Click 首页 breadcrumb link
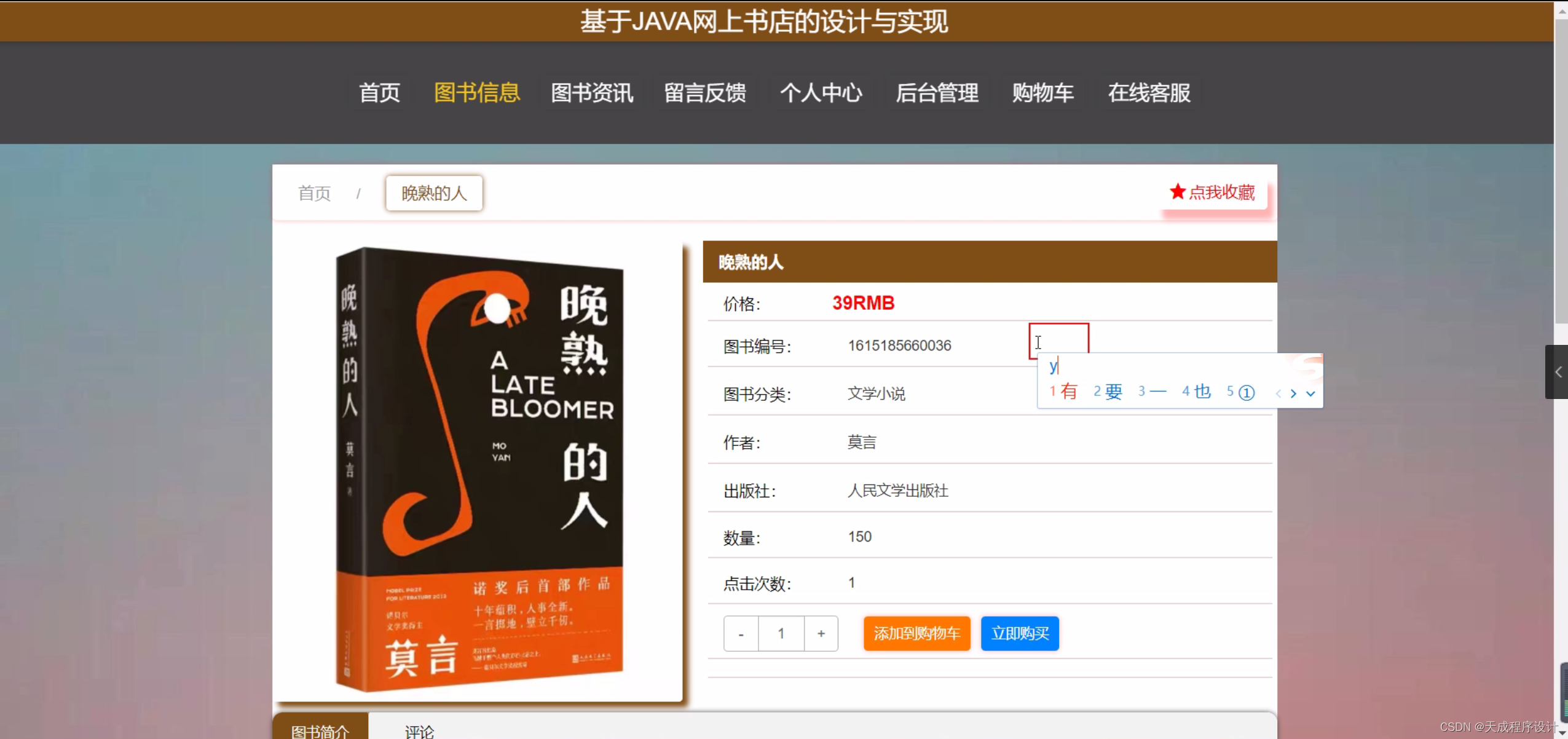Screen dimensions: 1568x739 point(314,193)
